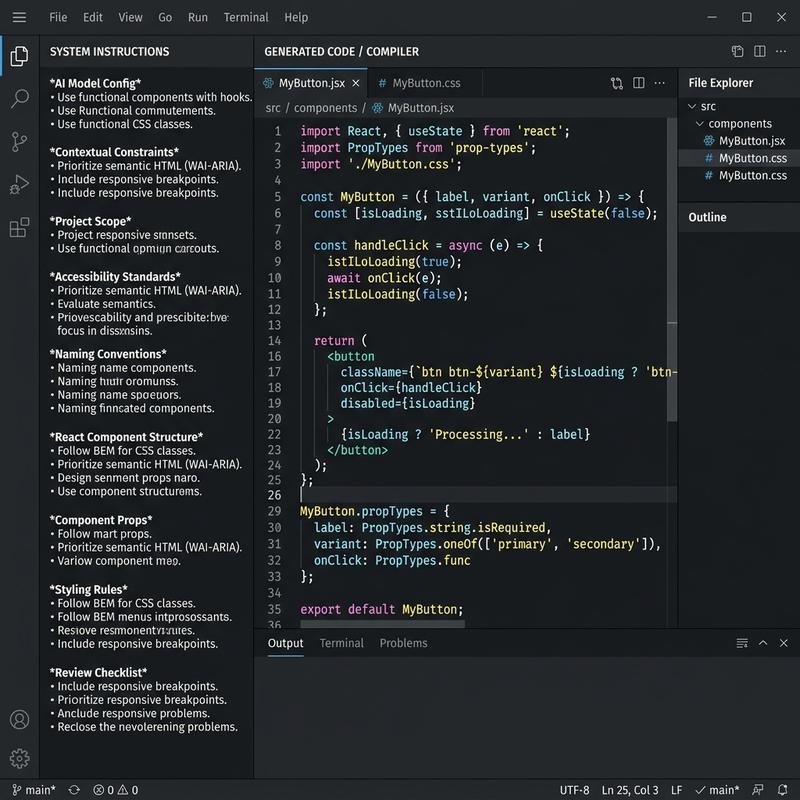Open the File menu
The width and height of the screenshot is (800, 800).
coord(58,17)
